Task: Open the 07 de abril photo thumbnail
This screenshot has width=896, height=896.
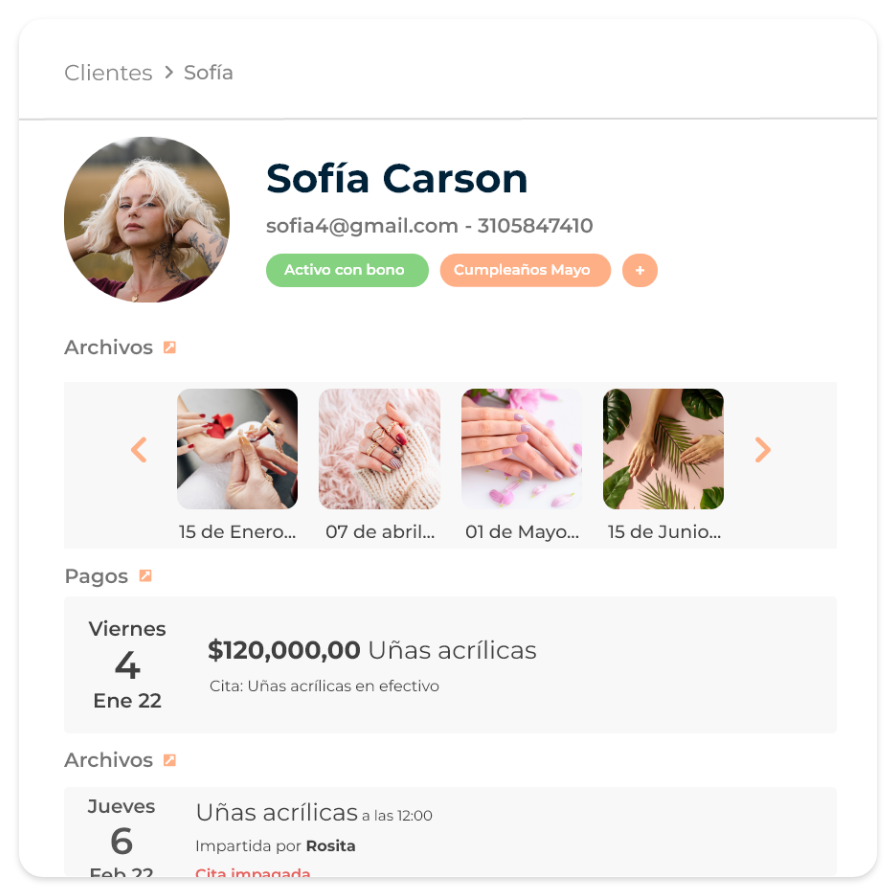Action: (x=379, y=449)
